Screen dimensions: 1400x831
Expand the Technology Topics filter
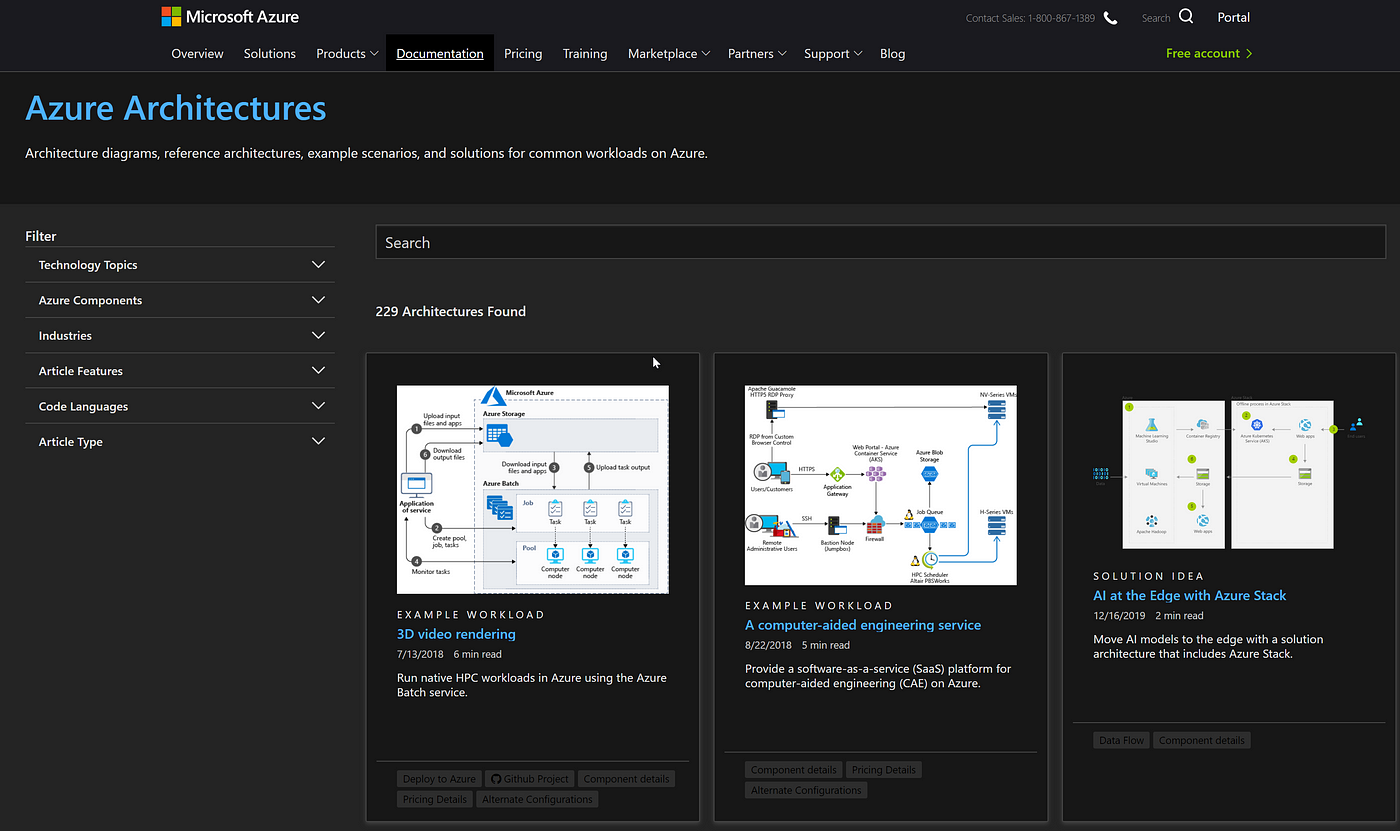pos(180,265)
